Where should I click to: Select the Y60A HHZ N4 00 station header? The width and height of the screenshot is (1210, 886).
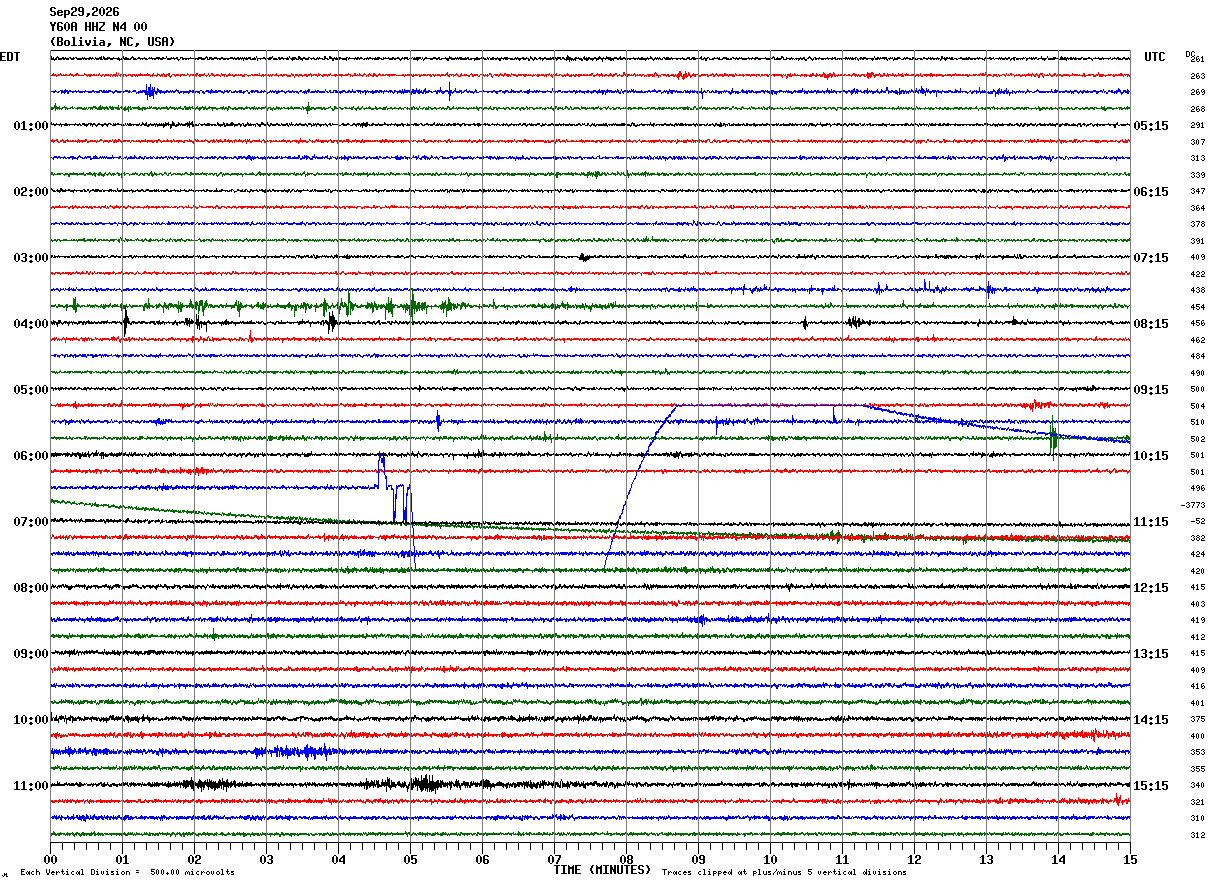(98, 27)
